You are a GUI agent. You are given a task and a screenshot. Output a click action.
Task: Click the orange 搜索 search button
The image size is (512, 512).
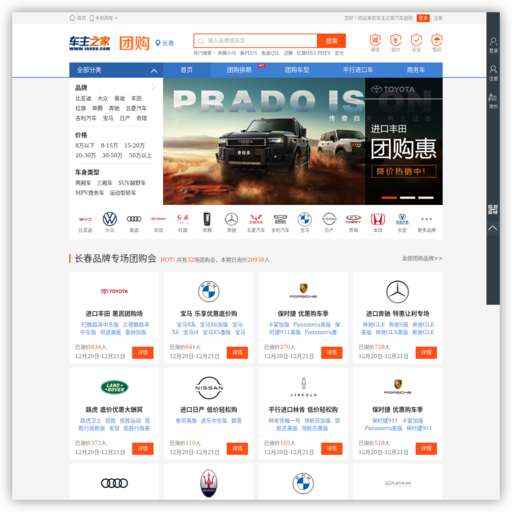click(331, 41)
